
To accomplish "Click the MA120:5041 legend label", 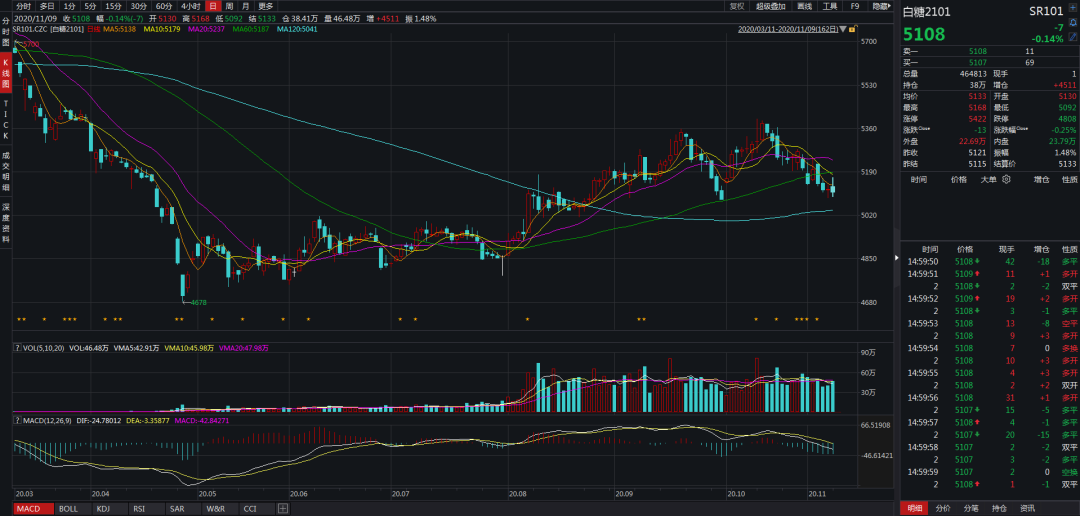I will pos(298,30).
